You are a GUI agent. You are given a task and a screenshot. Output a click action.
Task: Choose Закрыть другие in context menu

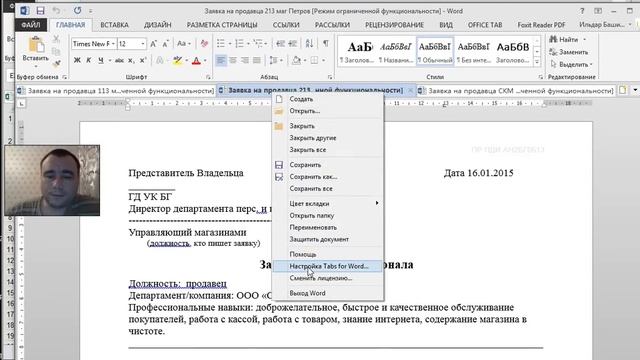(x=328, y=138)
